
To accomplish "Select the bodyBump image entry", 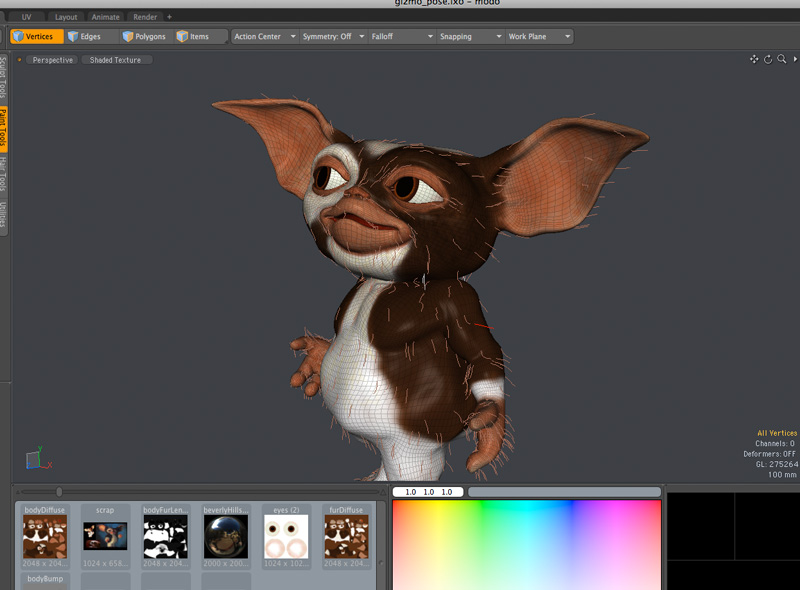I will tap(45, 581).
